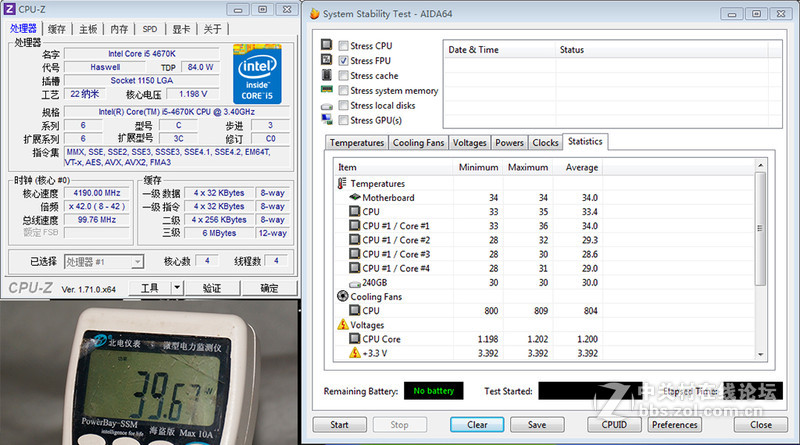Click the Cooling Fans icon in list
Image resolution: width=800 pixels, height=445 pixels.
point(343,296)
